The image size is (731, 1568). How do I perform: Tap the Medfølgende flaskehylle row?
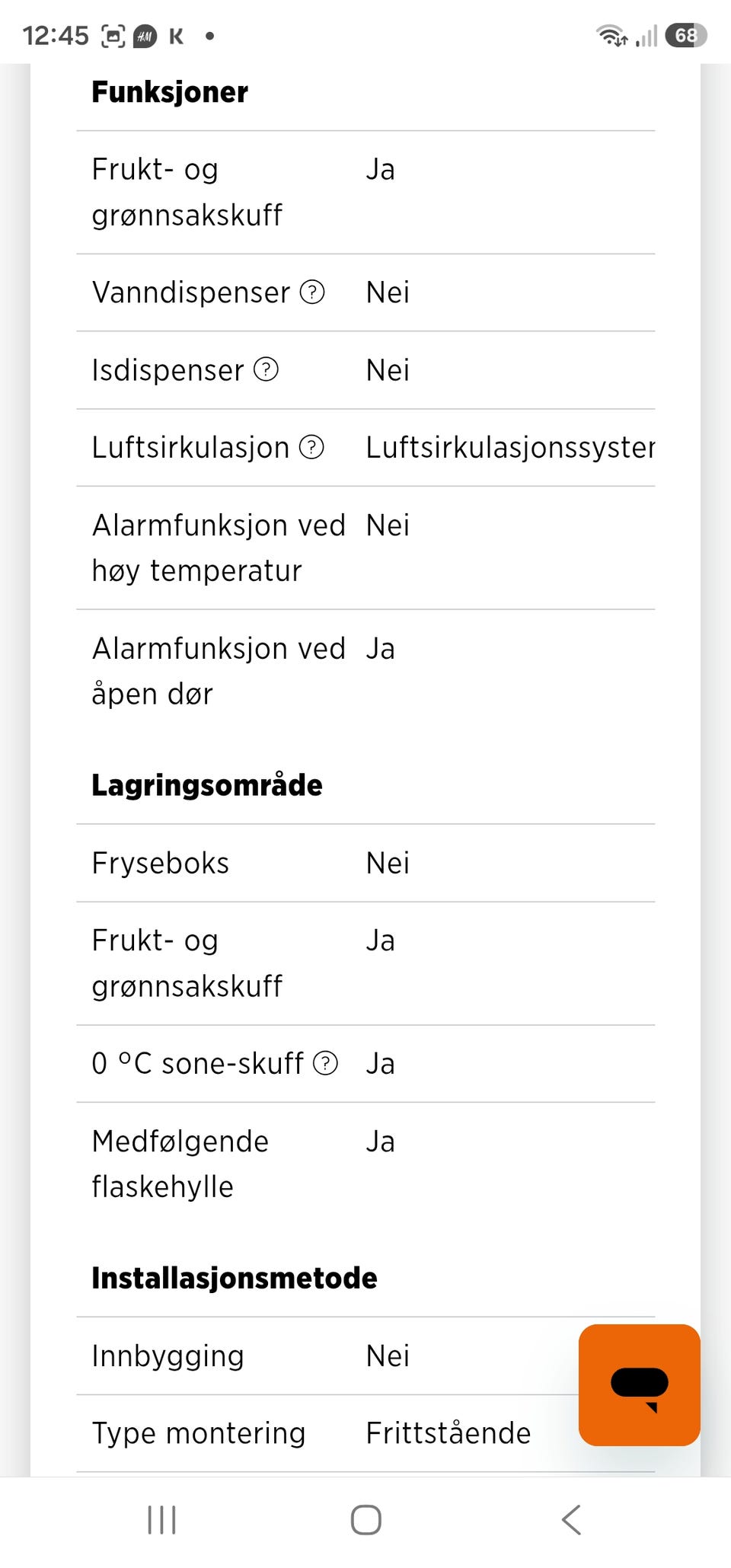[365, 1164]
